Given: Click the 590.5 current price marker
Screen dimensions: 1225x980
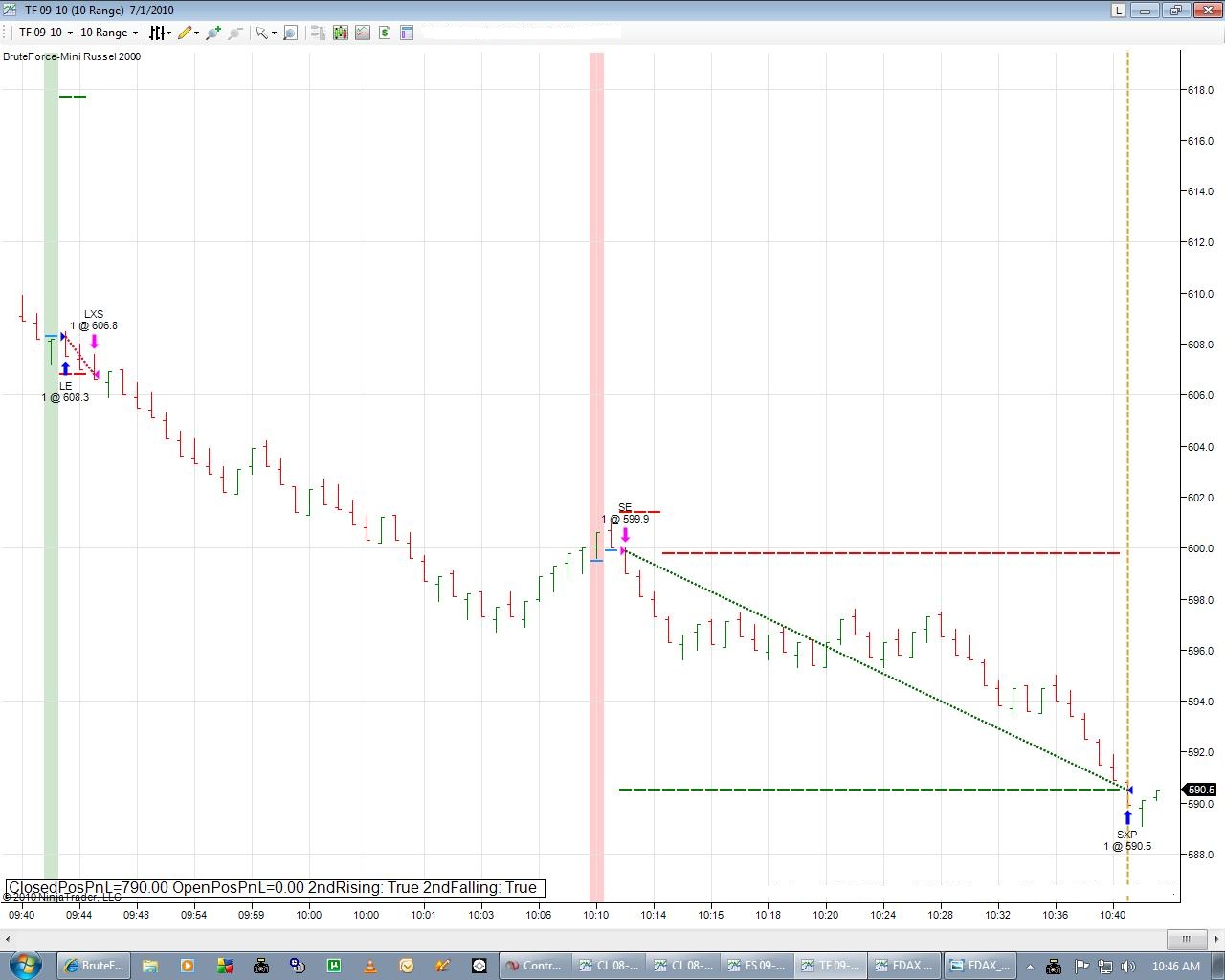Looking at the screenshot, I should (x=1201, y=790).
